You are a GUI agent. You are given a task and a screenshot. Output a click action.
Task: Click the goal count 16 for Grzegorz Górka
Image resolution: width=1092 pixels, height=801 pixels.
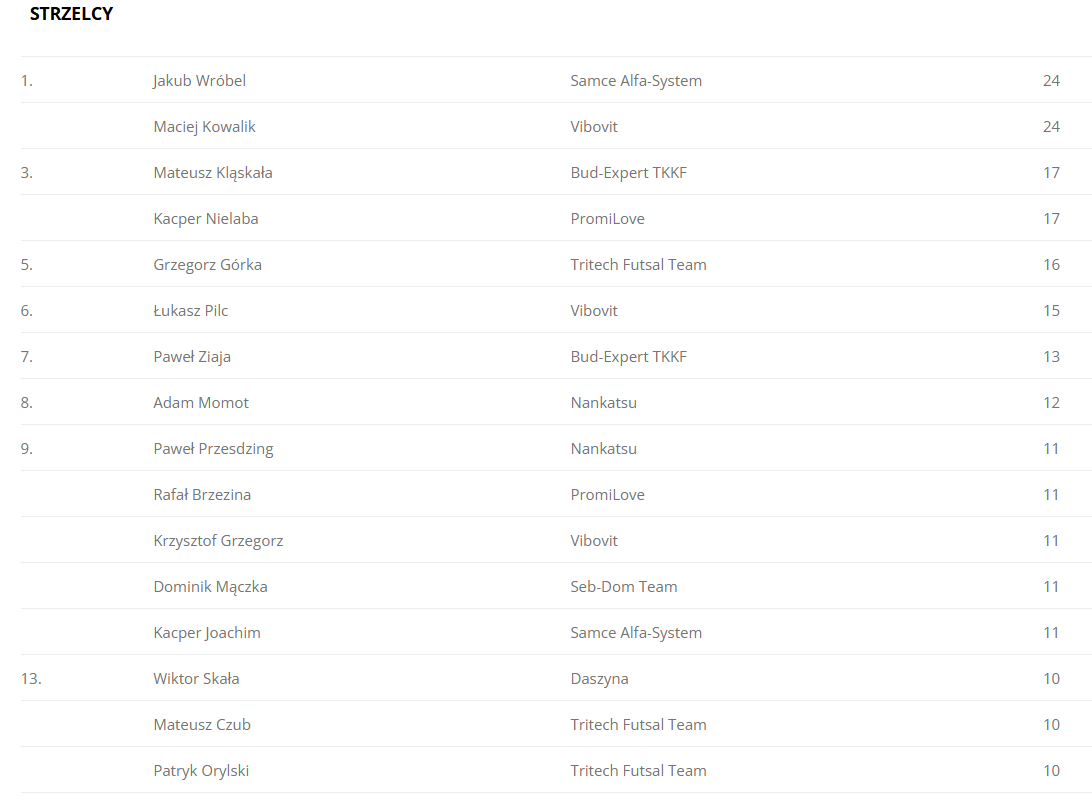(1050, 265)
